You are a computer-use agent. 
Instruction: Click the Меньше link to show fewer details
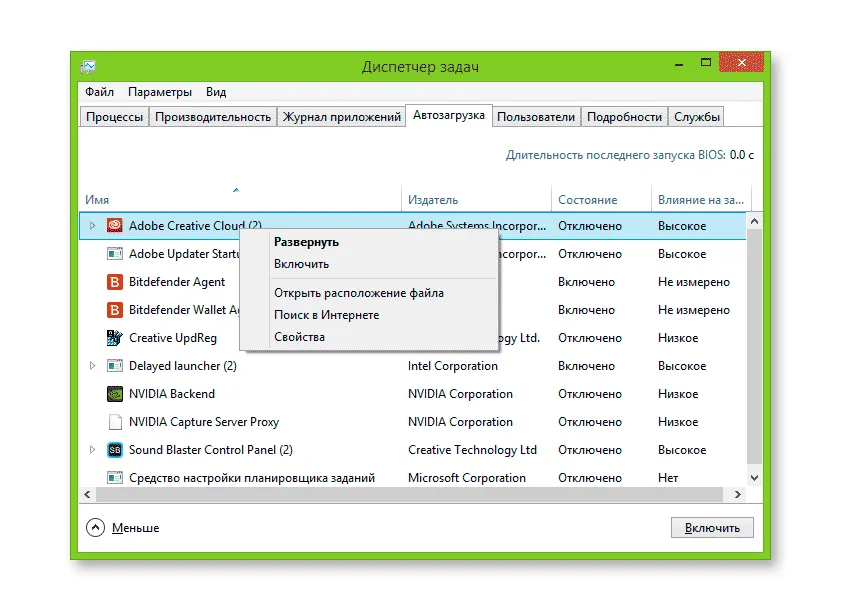[135, 528]
